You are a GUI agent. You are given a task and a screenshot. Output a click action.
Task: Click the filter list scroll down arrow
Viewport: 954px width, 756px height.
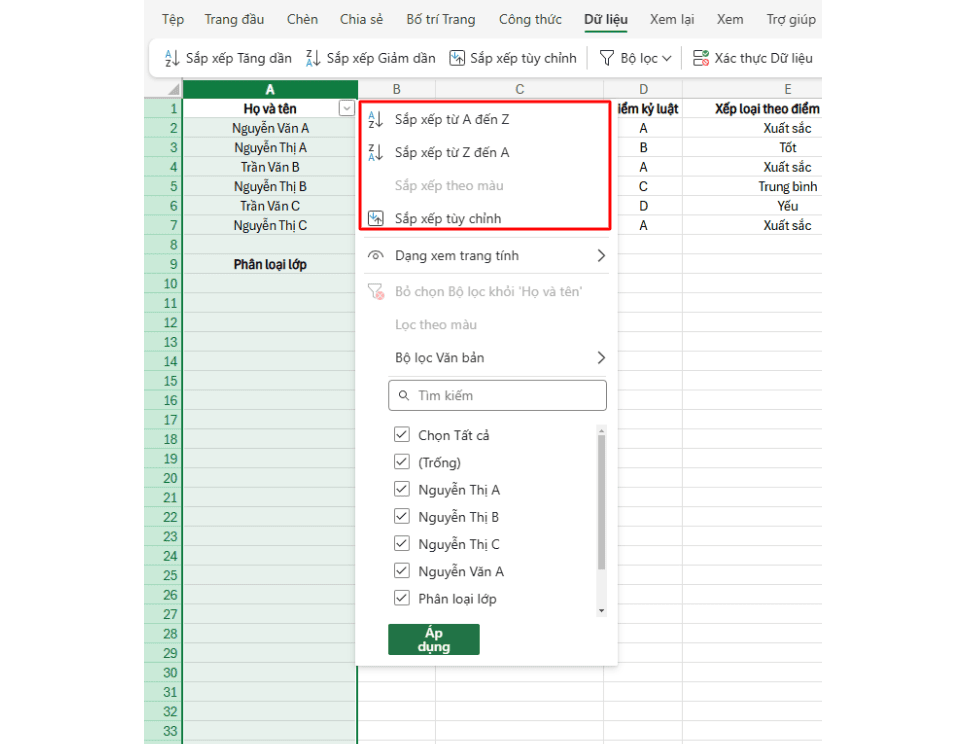(x=601, y=611)
